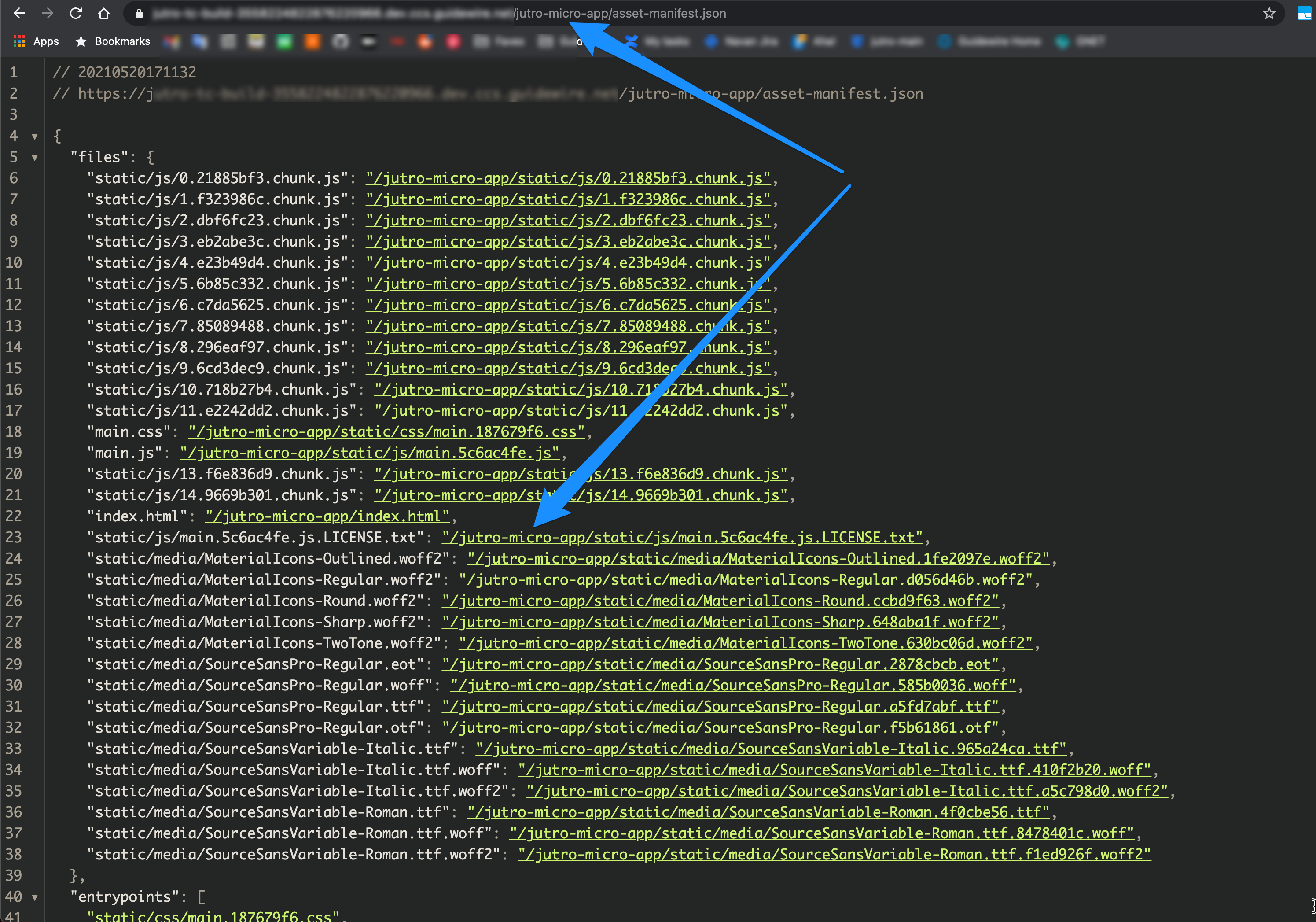The image size is (1316, 922).
Task: Open the 10.718b27b4.chunk.js link
Action: tap(581, 390)
